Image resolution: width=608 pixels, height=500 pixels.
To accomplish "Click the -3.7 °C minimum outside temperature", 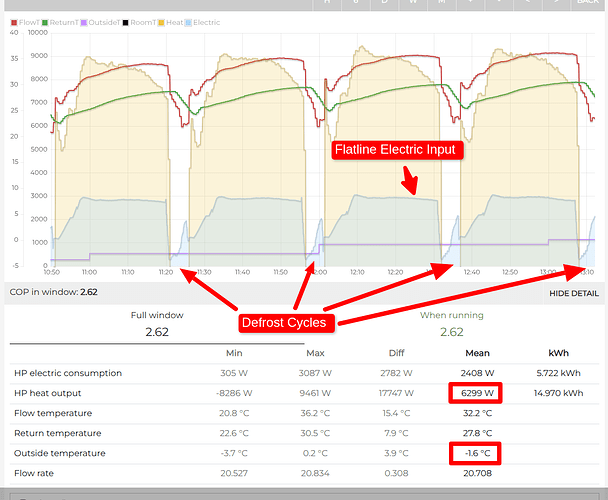I will pyautogui.click(x=234, y=453).
